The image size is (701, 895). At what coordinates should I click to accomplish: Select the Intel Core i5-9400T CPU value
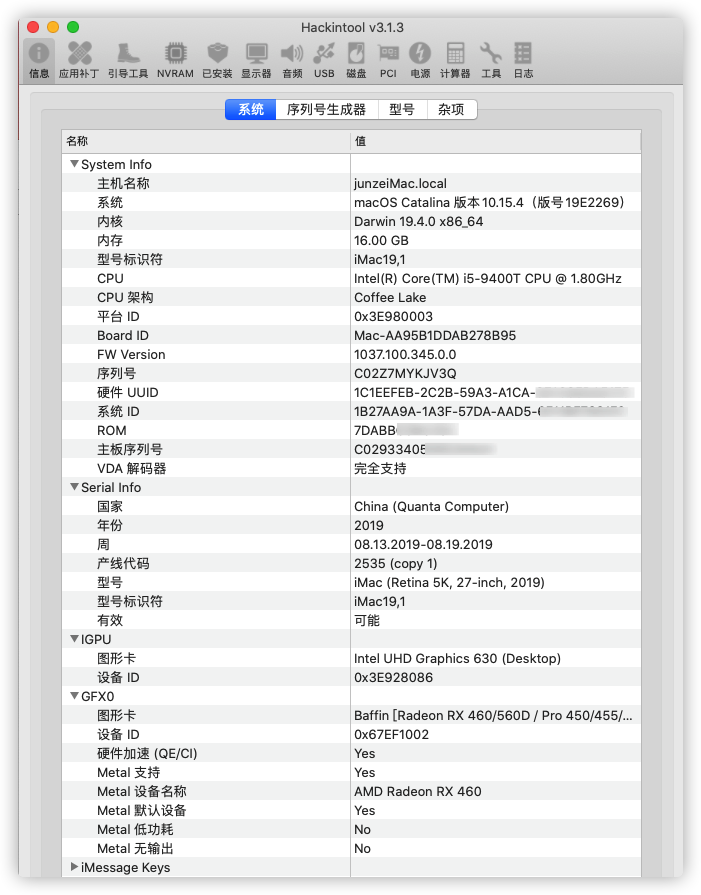coord(488,279)
